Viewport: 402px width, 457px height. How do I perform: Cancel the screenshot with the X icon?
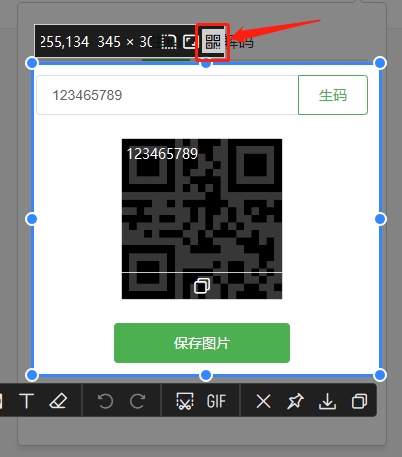(263, 401)
